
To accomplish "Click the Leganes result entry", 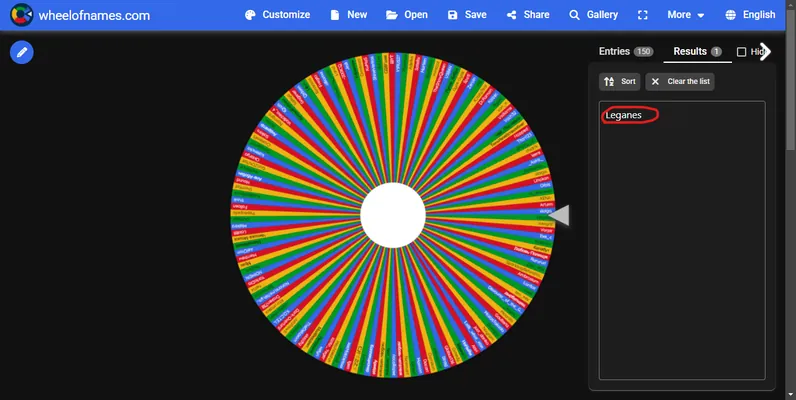I will point(623,115).
